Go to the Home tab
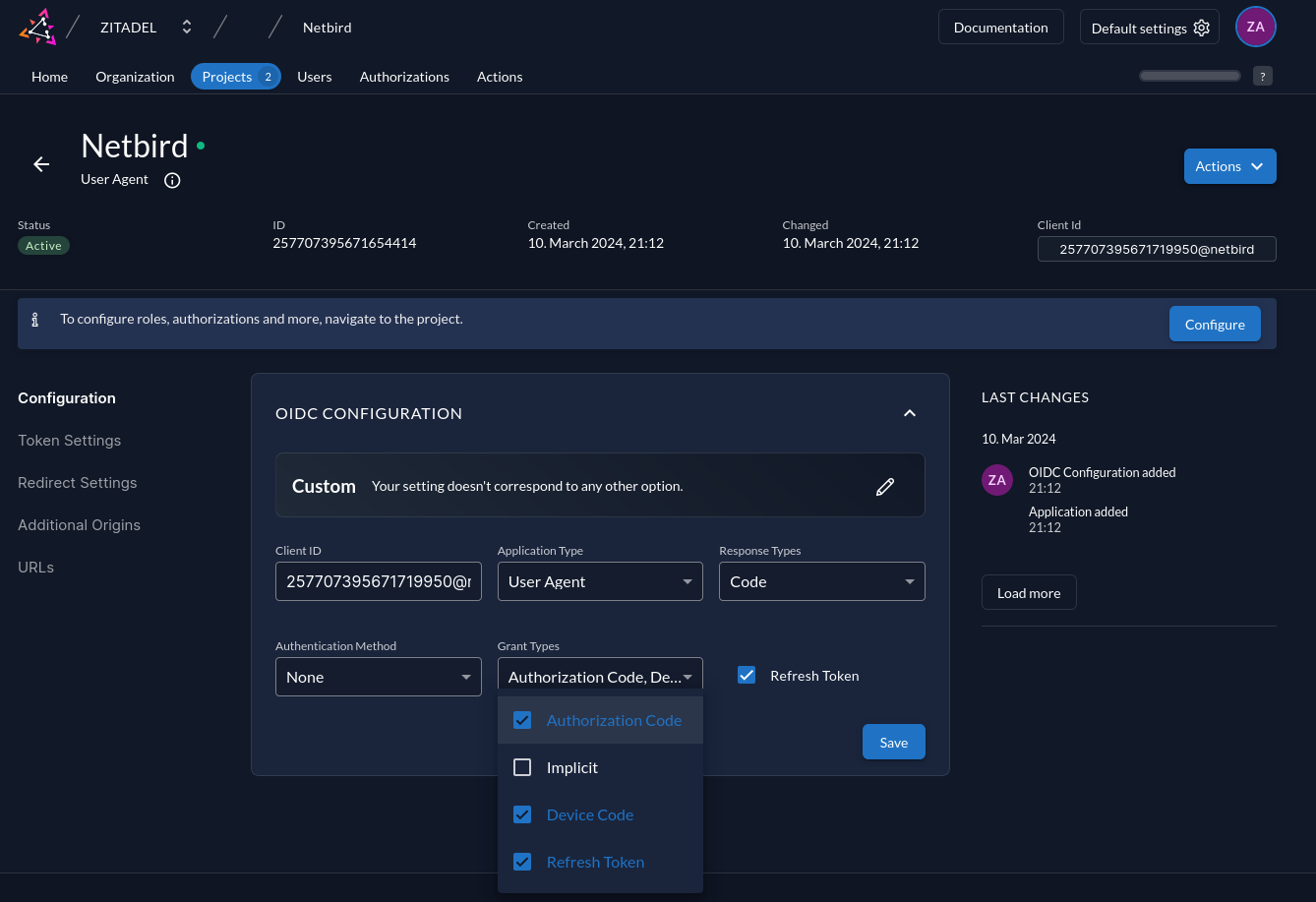Screen dimensions: 1316x902 tap(49, 76)
